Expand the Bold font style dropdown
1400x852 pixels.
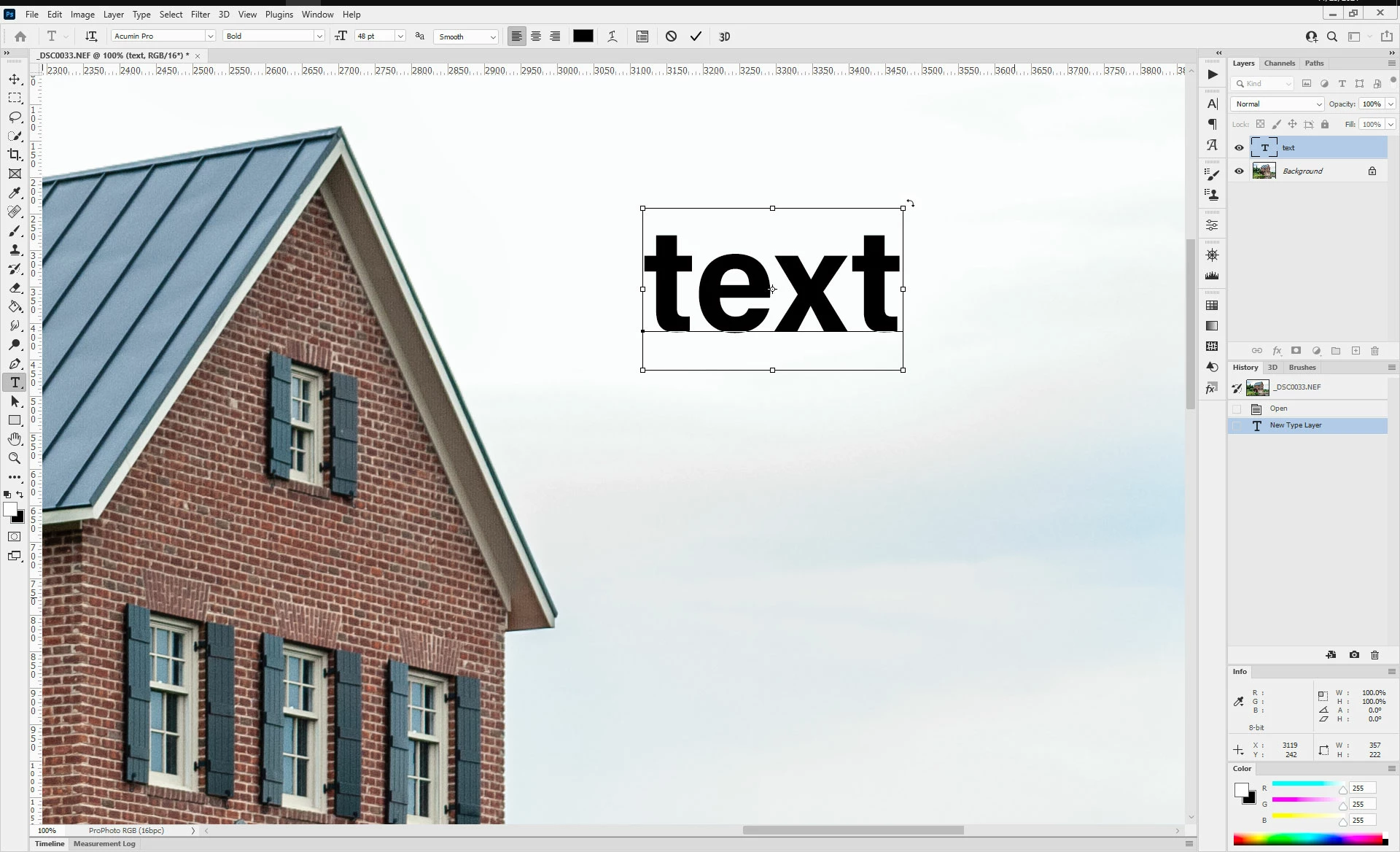(319, 36)
